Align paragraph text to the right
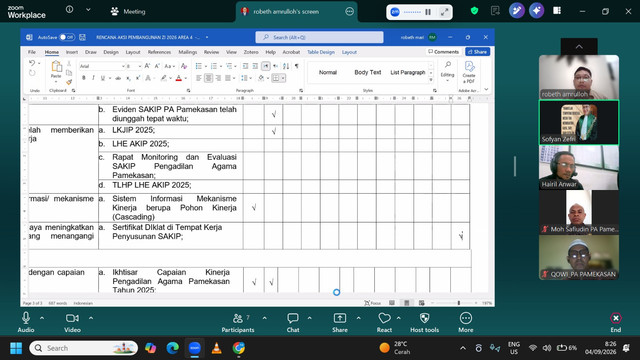The width and height of the screenshot is (640, 360). coord(218,78)
